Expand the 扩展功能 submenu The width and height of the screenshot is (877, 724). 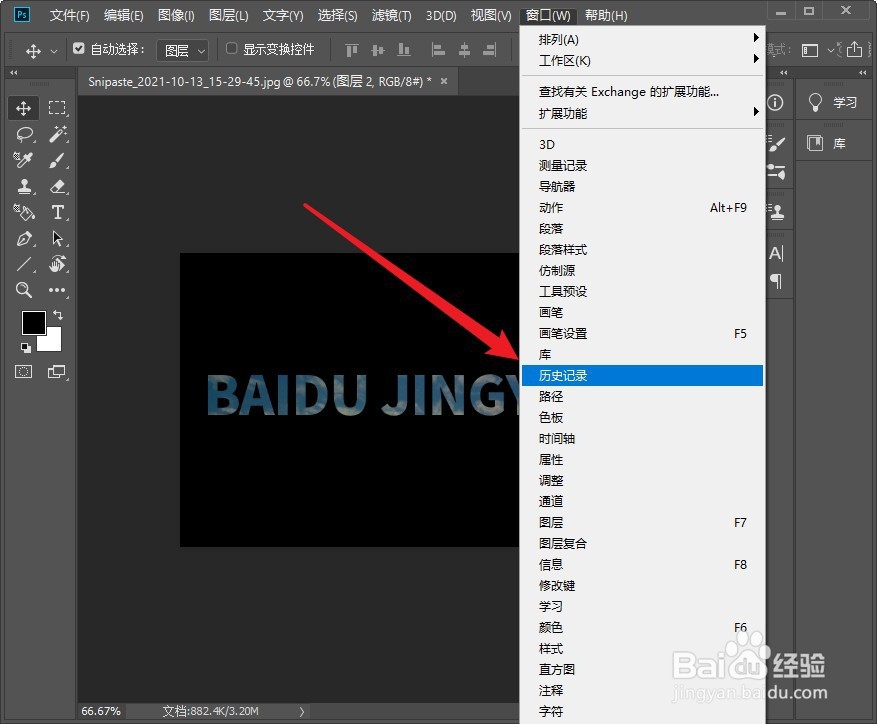(x=642, y=114)
